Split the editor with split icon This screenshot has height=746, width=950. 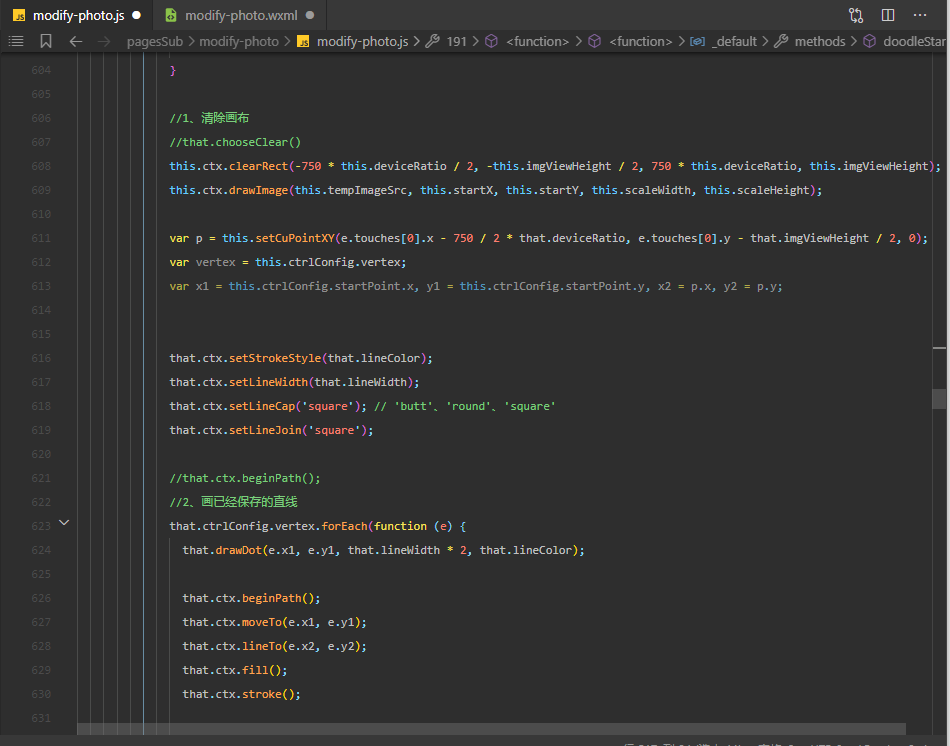(x=888, y=15)
